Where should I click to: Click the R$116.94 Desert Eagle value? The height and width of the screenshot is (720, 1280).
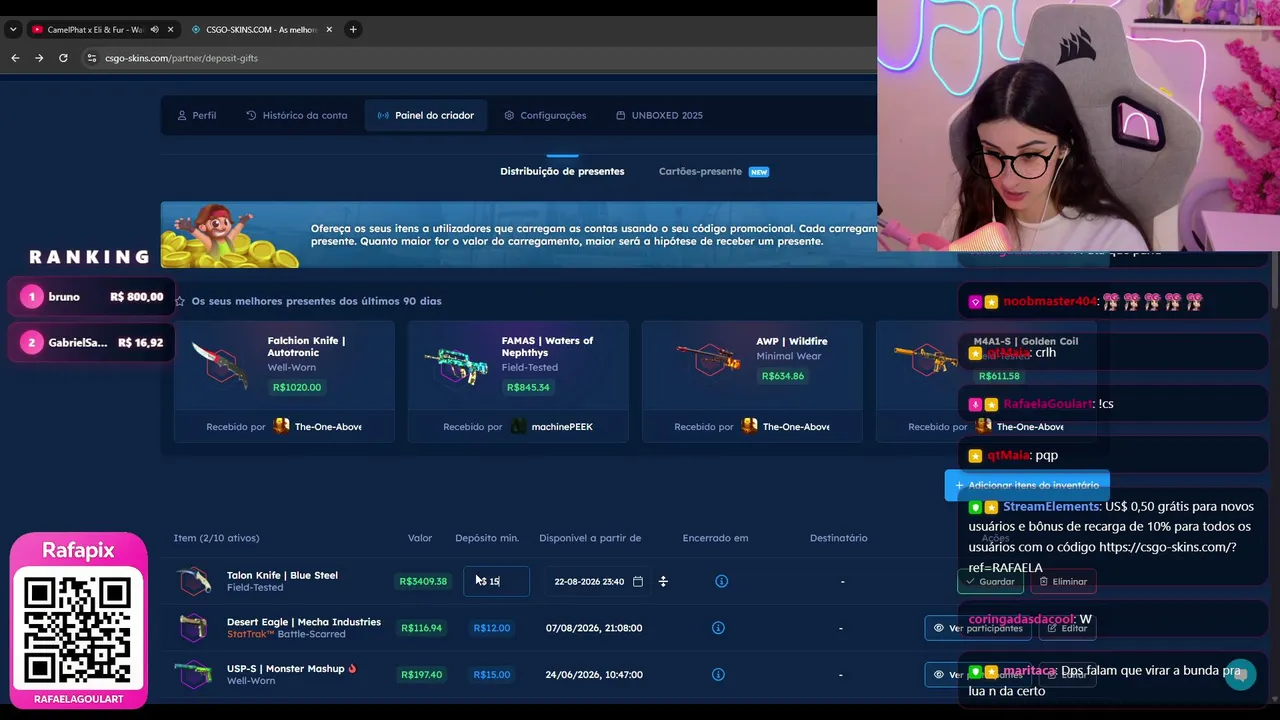pos(422,628)
